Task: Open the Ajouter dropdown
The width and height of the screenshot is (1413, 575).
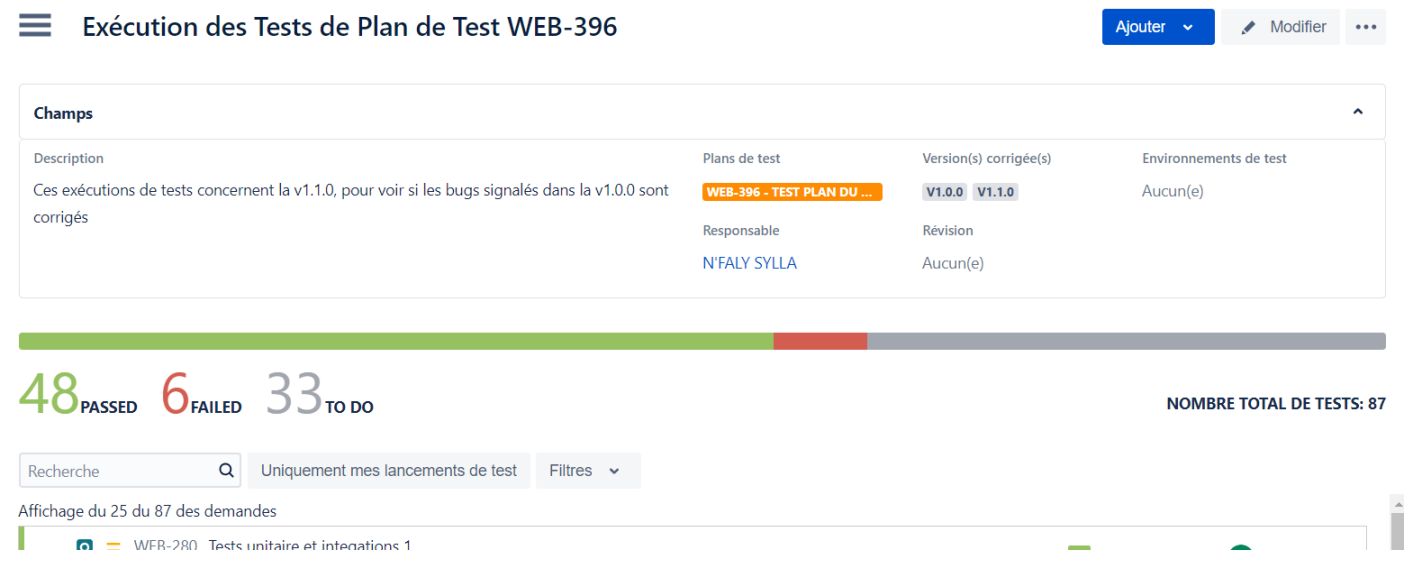Action: 1157,27
